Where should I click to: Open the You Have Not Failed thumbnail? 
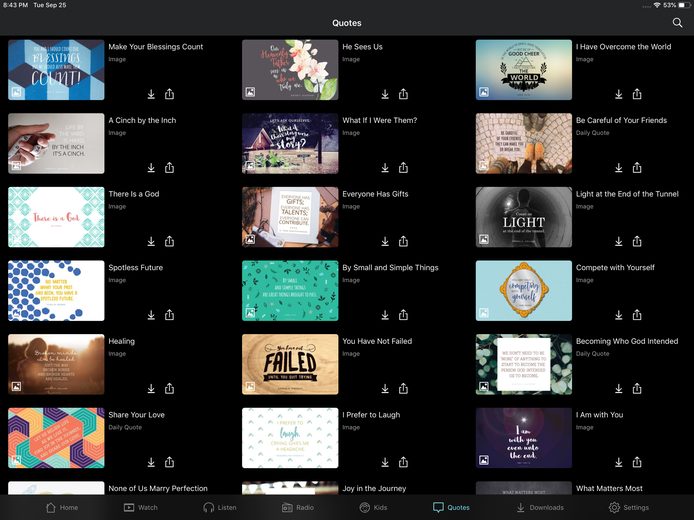tap(290, 364)
